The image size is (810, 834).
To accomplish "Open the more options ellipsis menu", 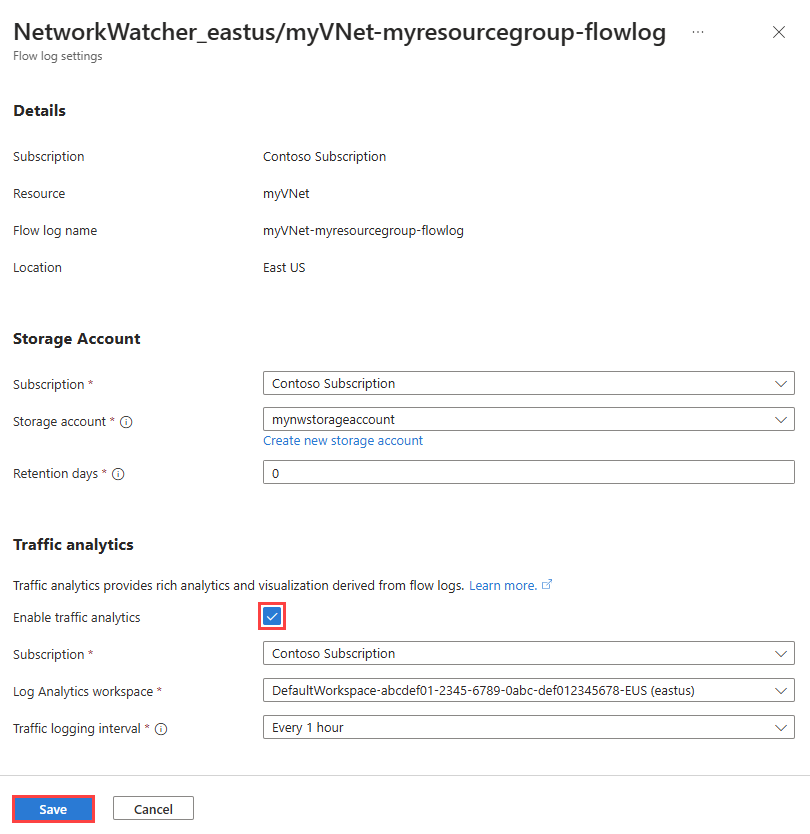I will pos(698,32).
